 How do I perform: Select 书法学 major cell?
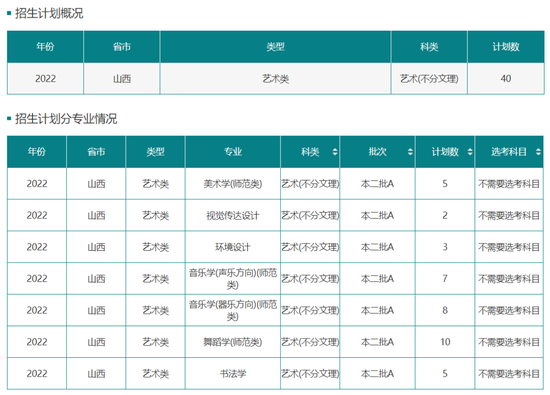tap(233, 373)
